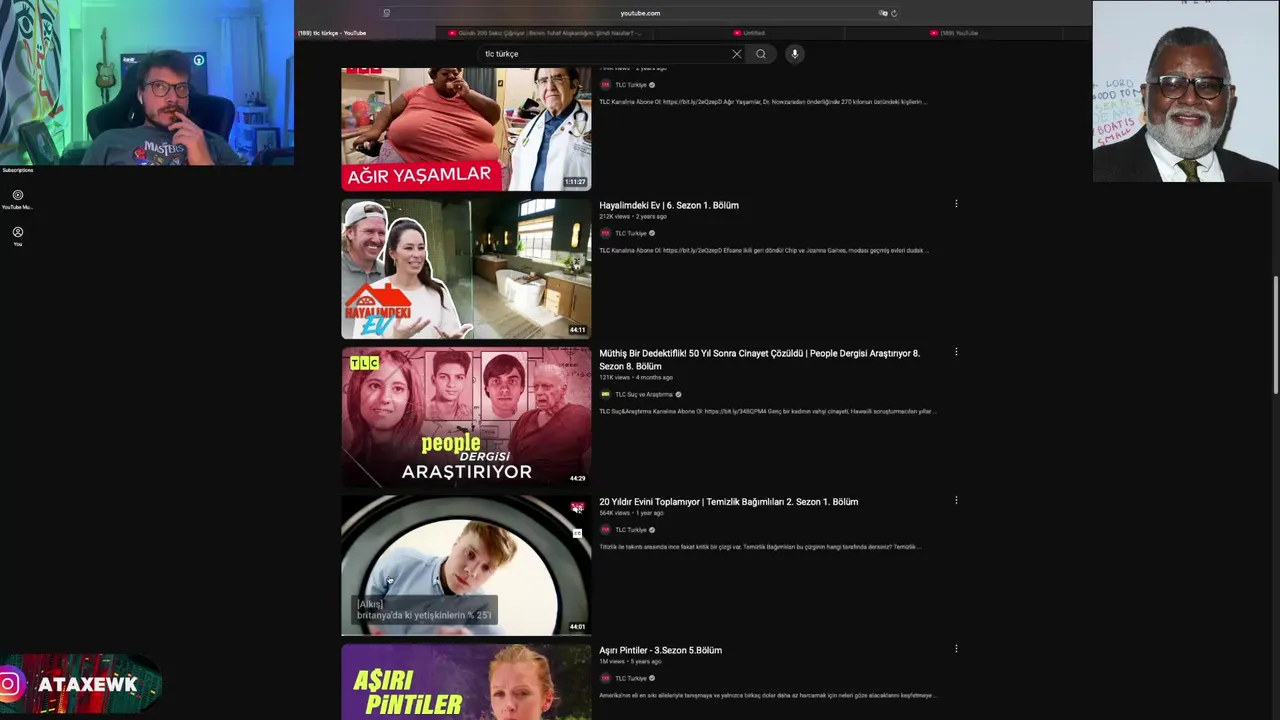Play the Ağır Yaşamlar thumbnail video

pyautogui.click(x=466, y=129)
